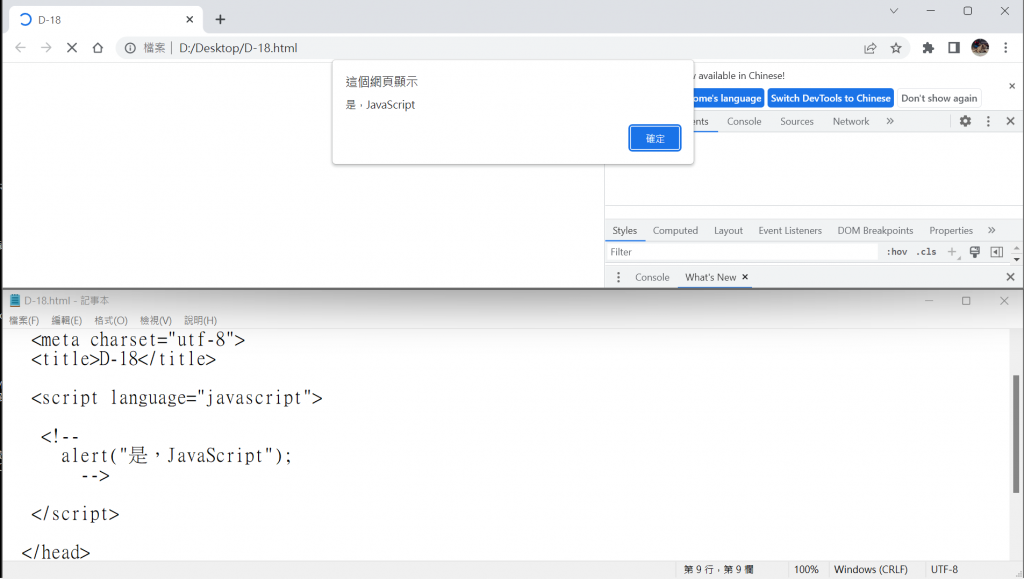Viewport: 1024px width, 579px height.
Task: Select drawer What's New tab
Action: pos(710,277)
